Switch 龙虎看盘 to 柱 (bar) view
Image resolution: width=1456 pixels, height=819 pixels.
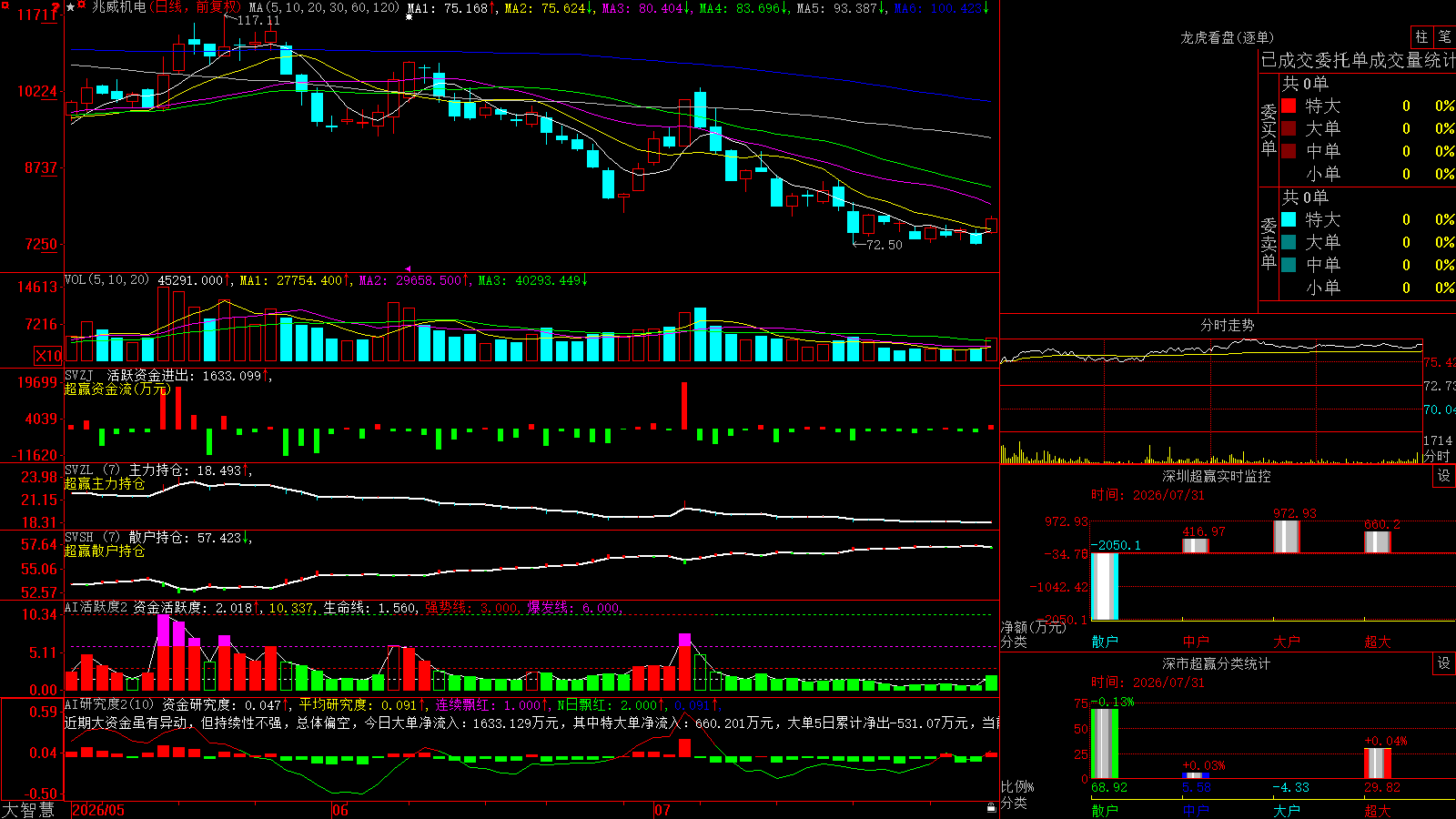1421,36
